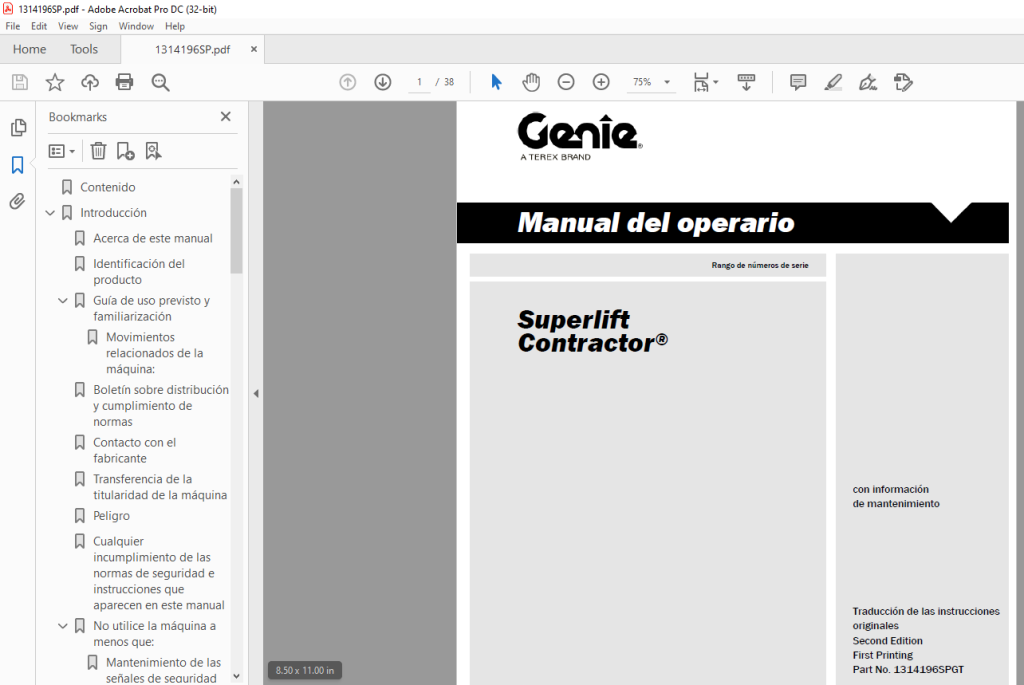
Task: Open the Sign menu
Action: 98,26
